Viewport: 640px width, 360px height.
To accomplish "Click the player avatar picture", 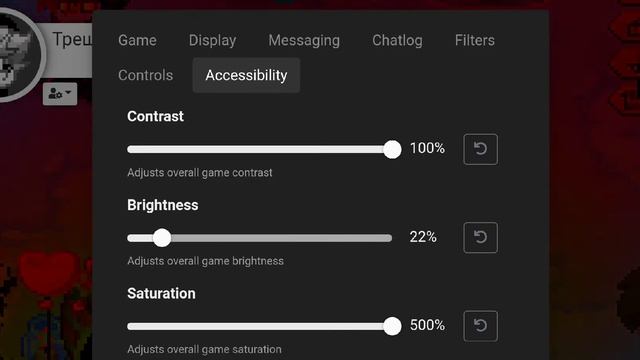I will (16, 55).
